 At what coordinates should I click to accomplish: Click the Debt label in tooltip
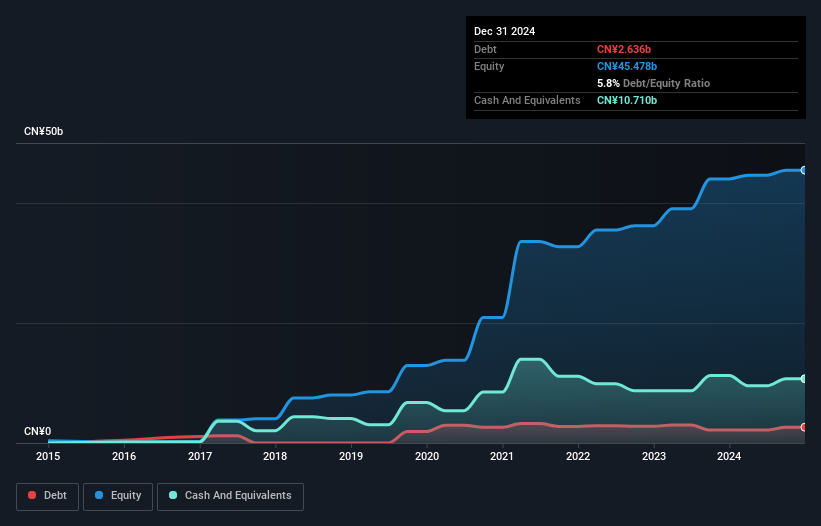coord(485,49)
